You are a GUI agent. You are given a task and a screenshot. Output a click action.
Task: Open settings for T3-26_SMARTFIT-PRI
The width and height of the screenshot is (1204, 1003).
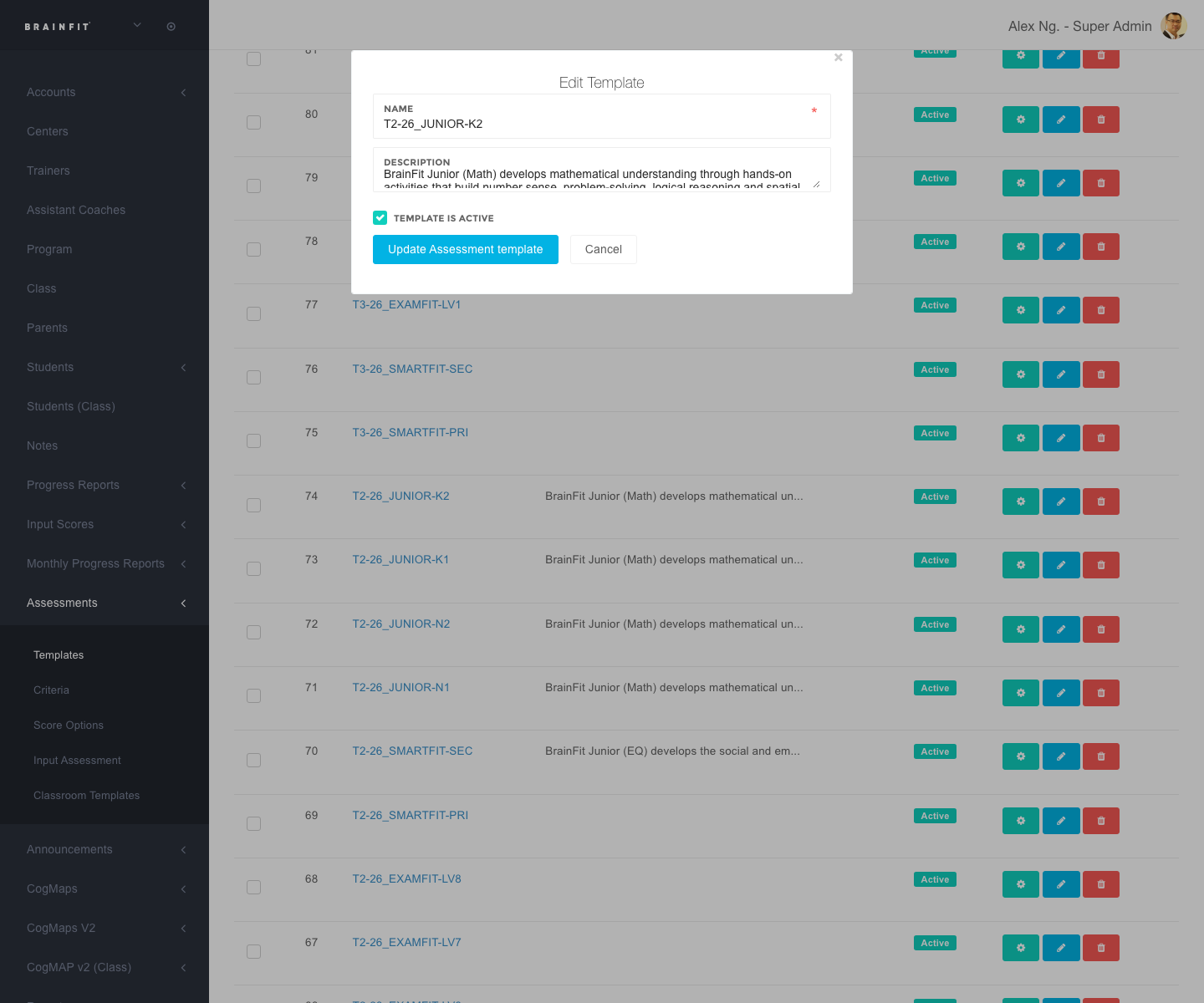[x=1021, y=438]
